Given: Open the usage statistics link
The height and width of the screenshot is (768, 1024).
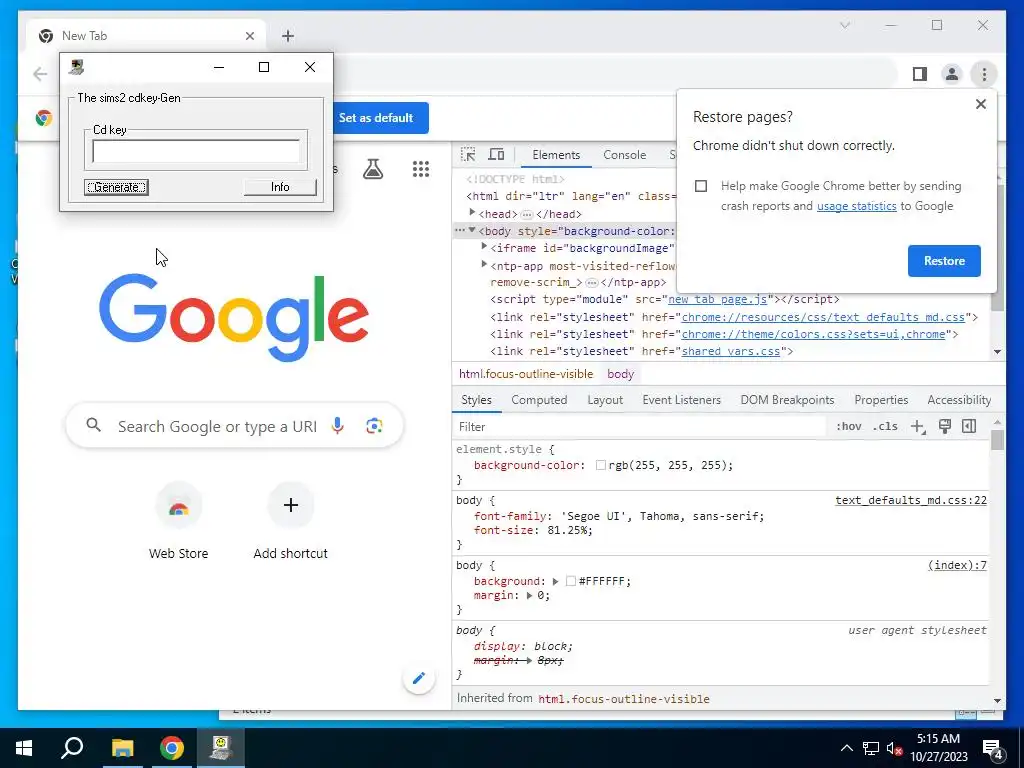Looking at the screenshot, I should click(x=856, y=206).
